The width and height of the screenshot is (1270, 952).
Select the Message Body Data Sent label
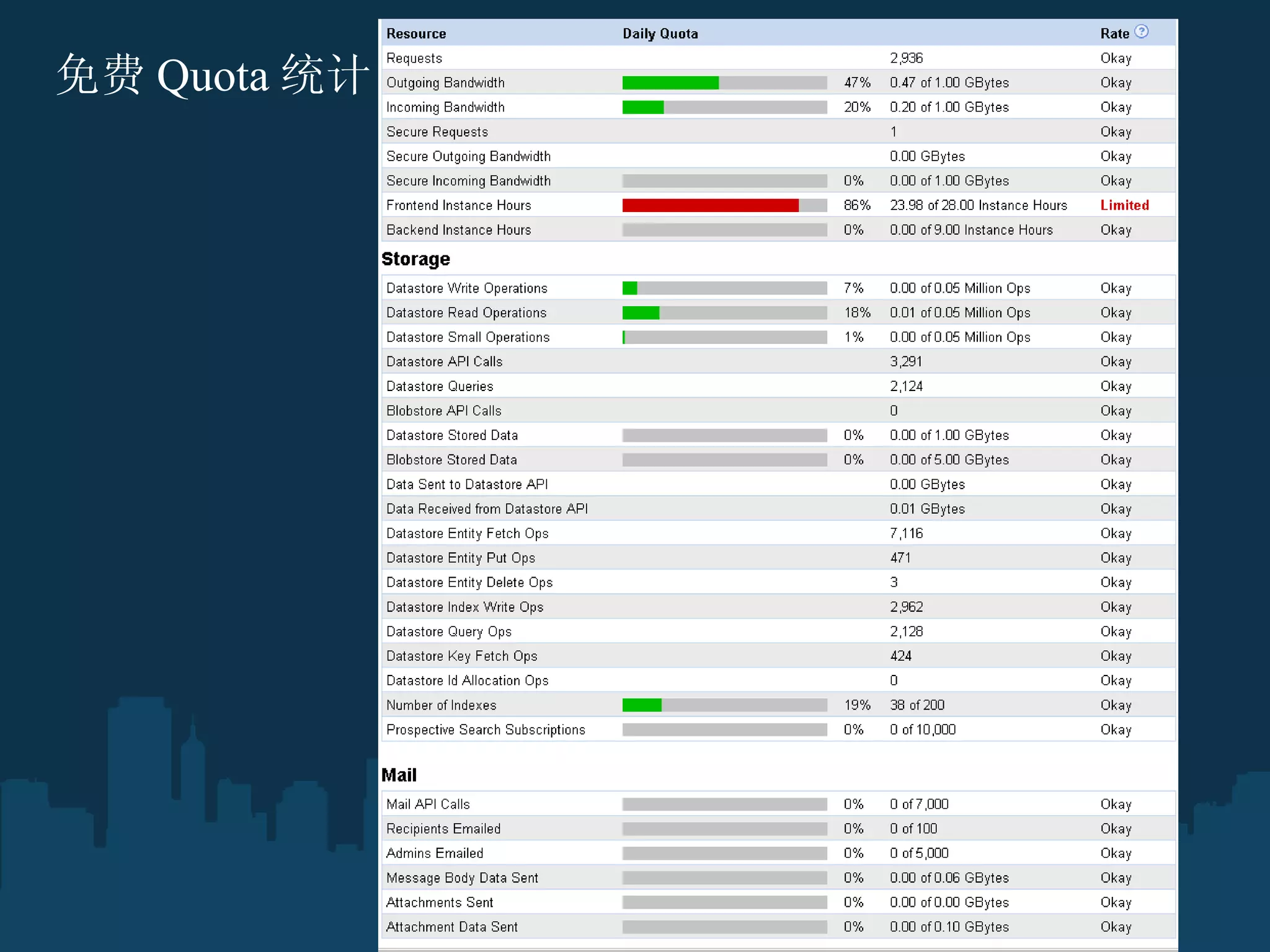pyautogui.click(x=462, y=878)
